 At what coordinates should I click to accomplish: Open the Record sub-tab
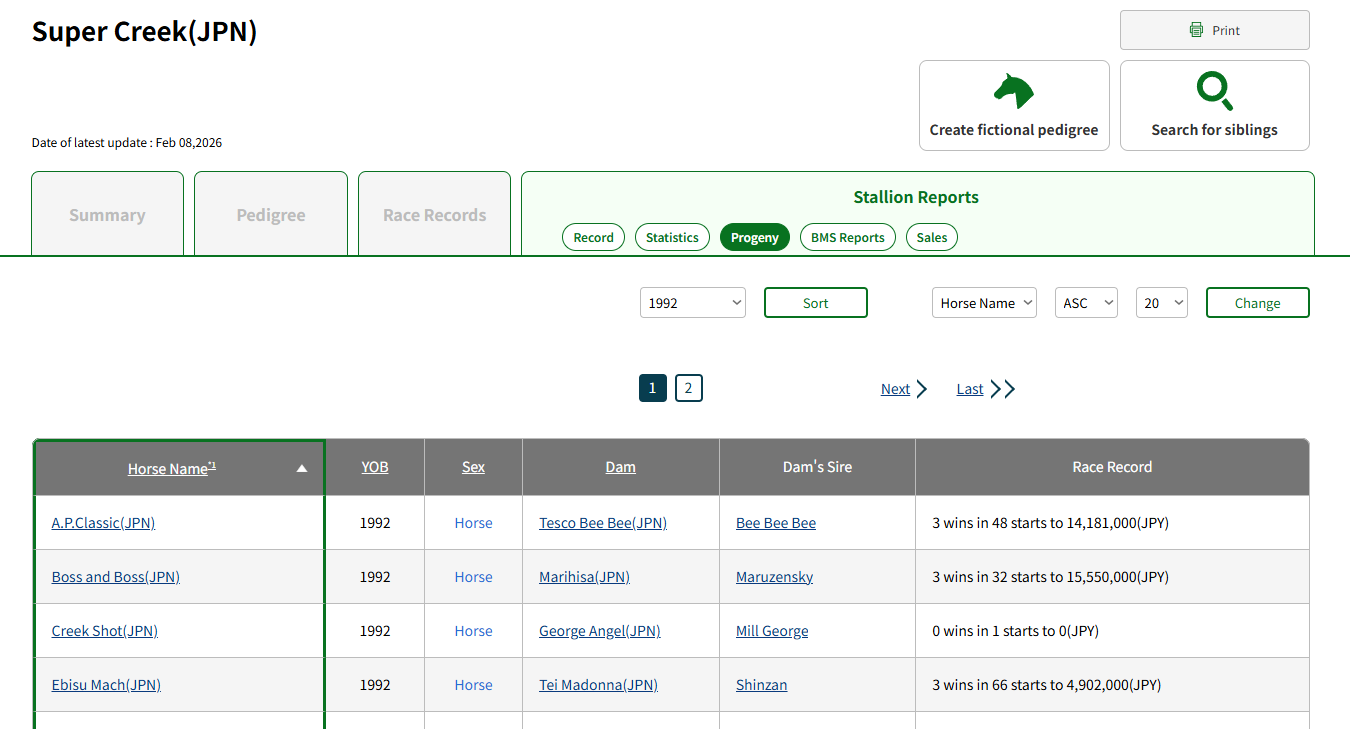[594, 237]
